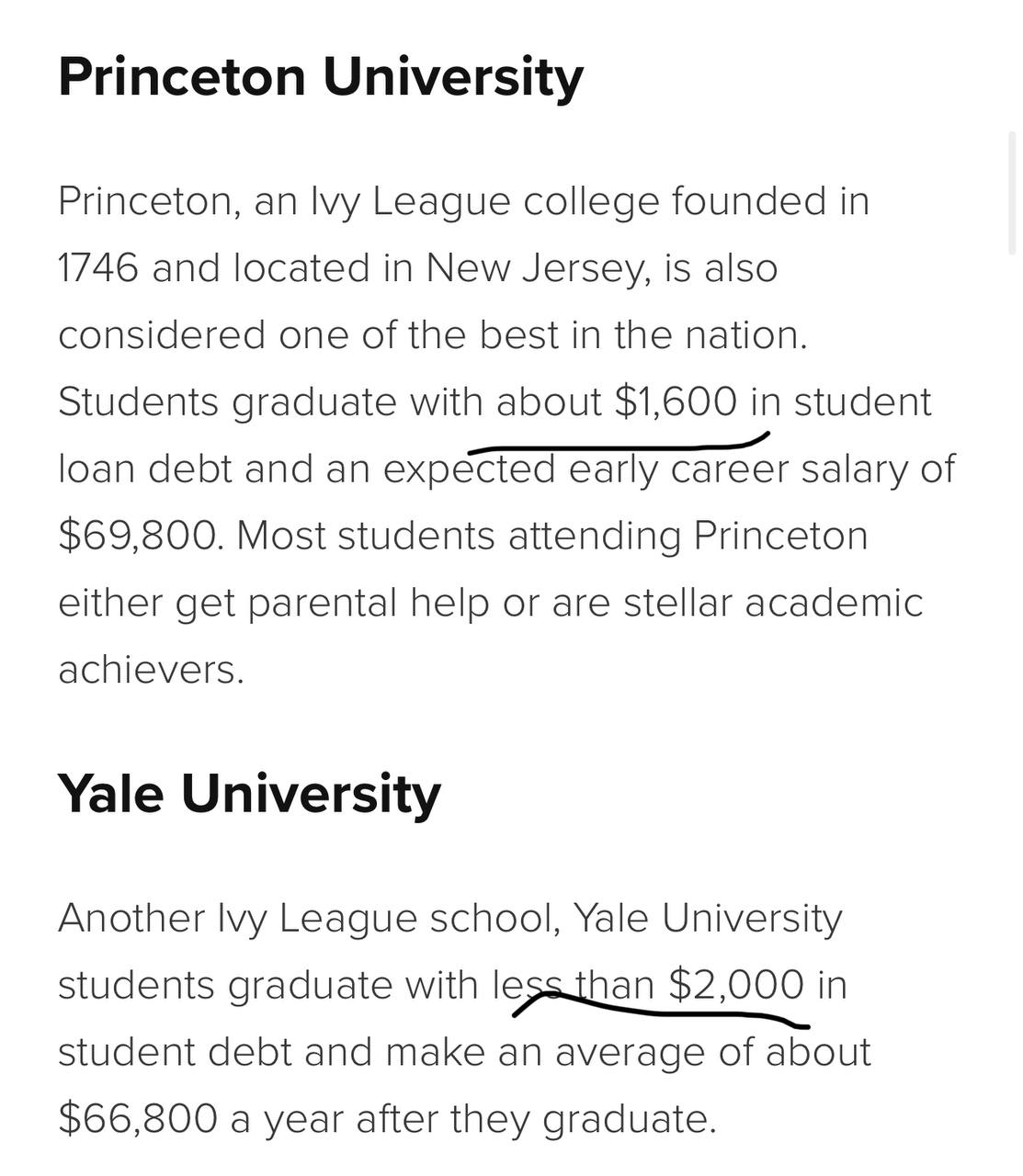Click the word 'achievers.' ending the Princeton paragraph
The image size is (1023, 1176).
(x=151, y=670)
